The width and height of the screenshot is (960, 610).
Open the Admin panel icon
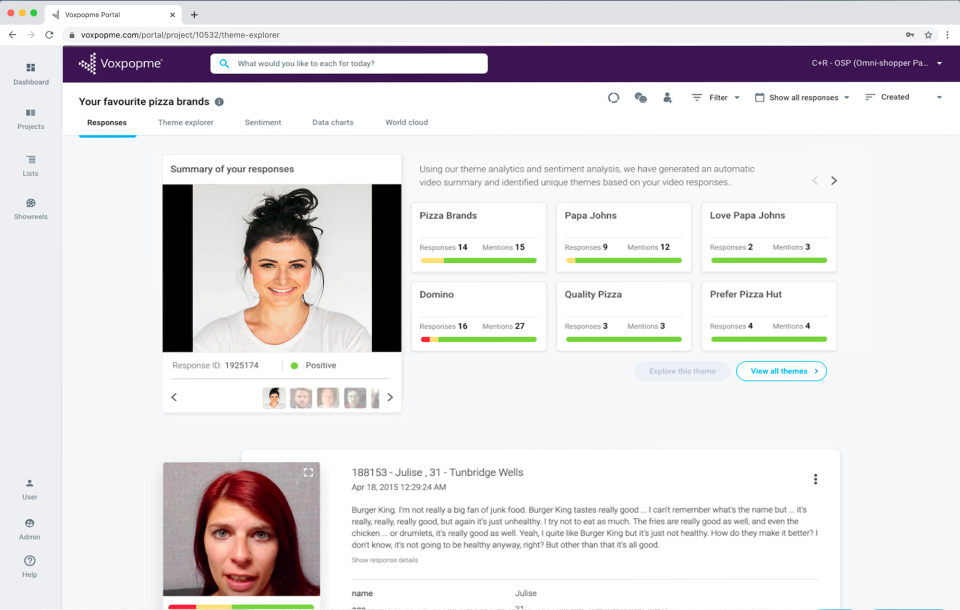point(30,529)
